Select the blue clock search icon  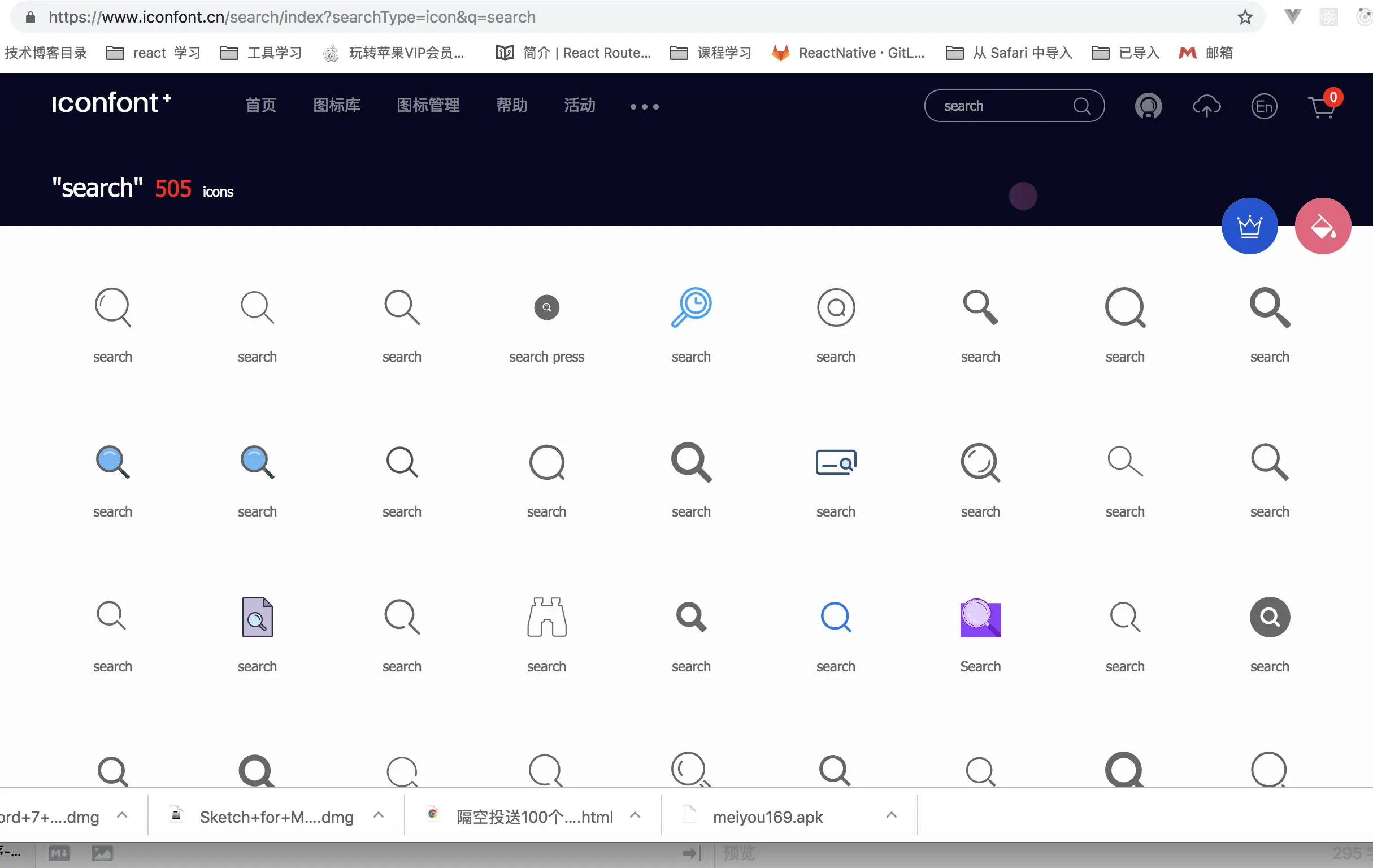point(691,307)
